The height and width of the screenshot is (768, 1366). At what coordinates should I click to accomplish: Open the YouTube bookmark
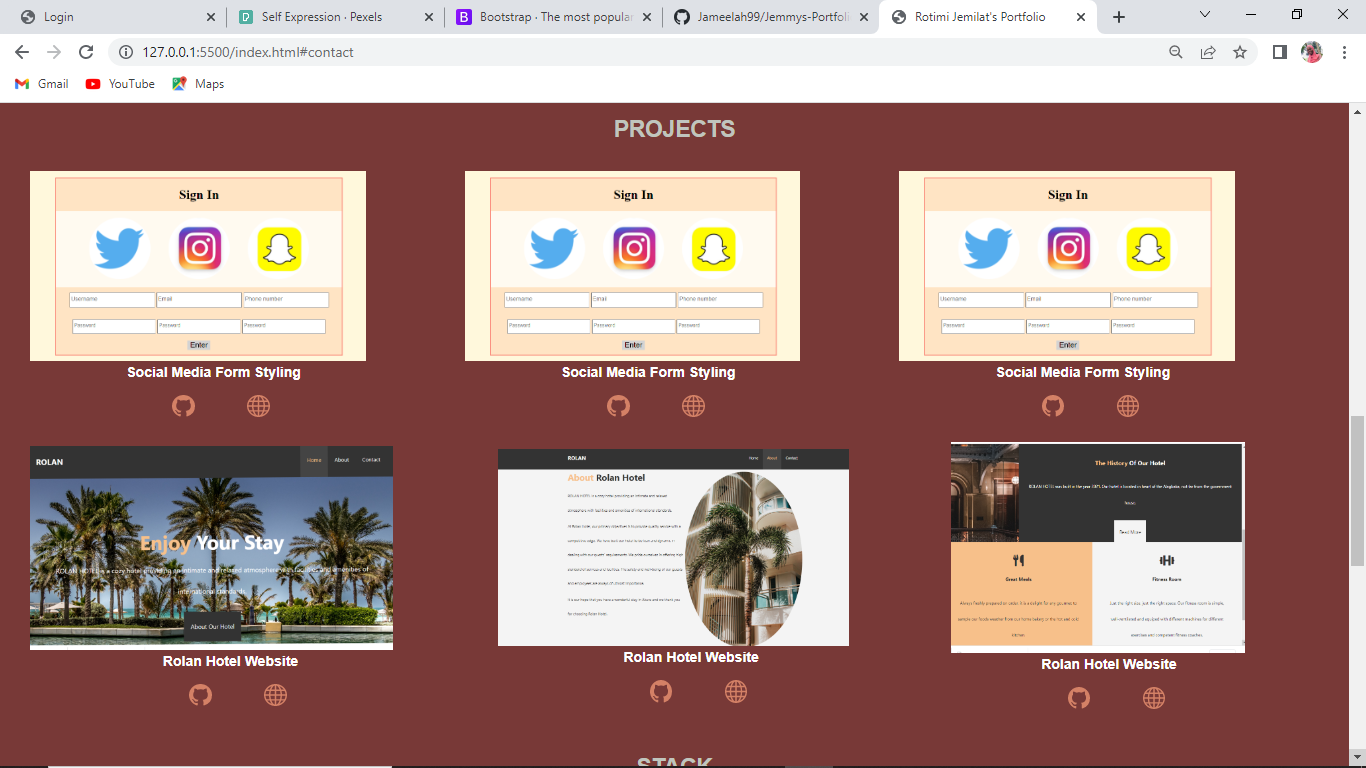pyautogui.click(x=120, y=84)
